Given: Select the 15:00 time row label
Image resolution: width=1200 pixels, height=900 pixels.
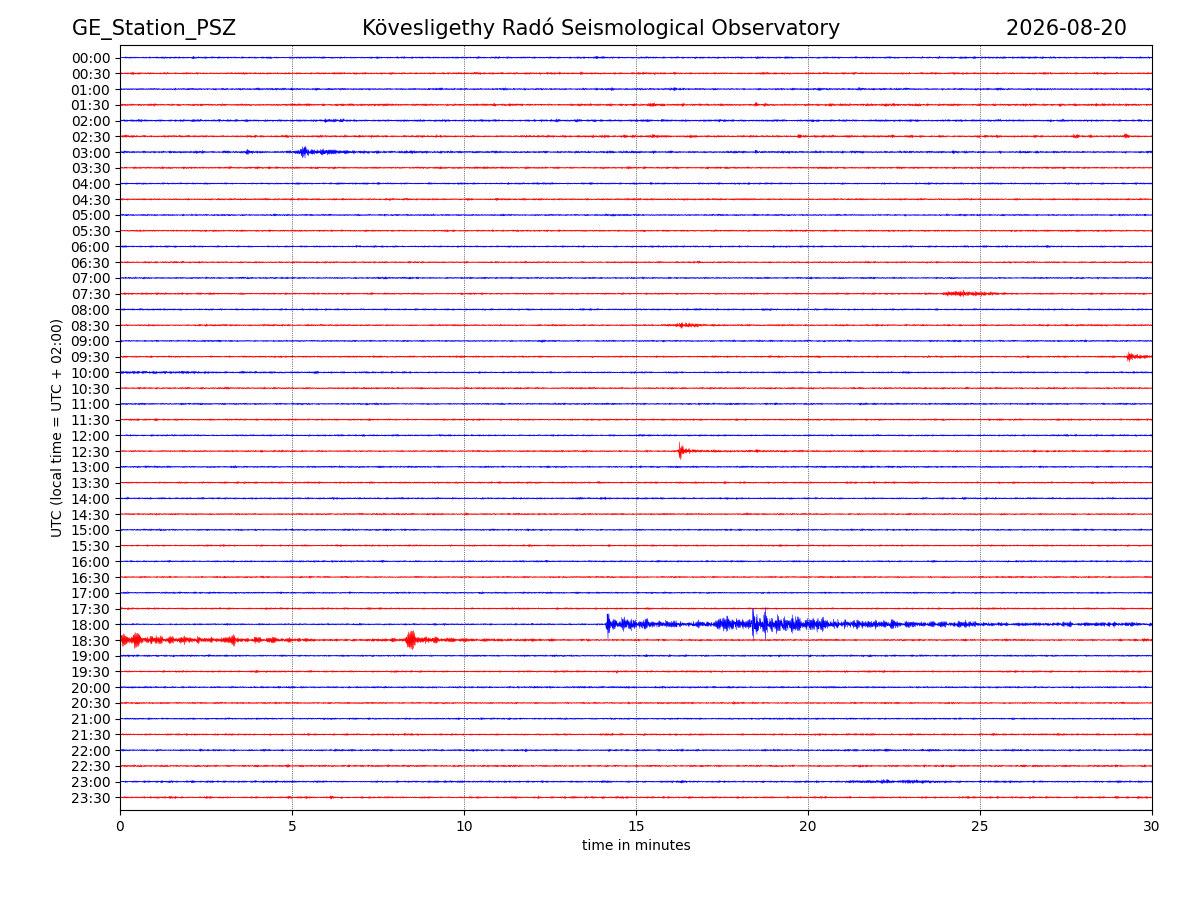Looking at the screenshot, I should pyautogui.click(x=91, y=530).
